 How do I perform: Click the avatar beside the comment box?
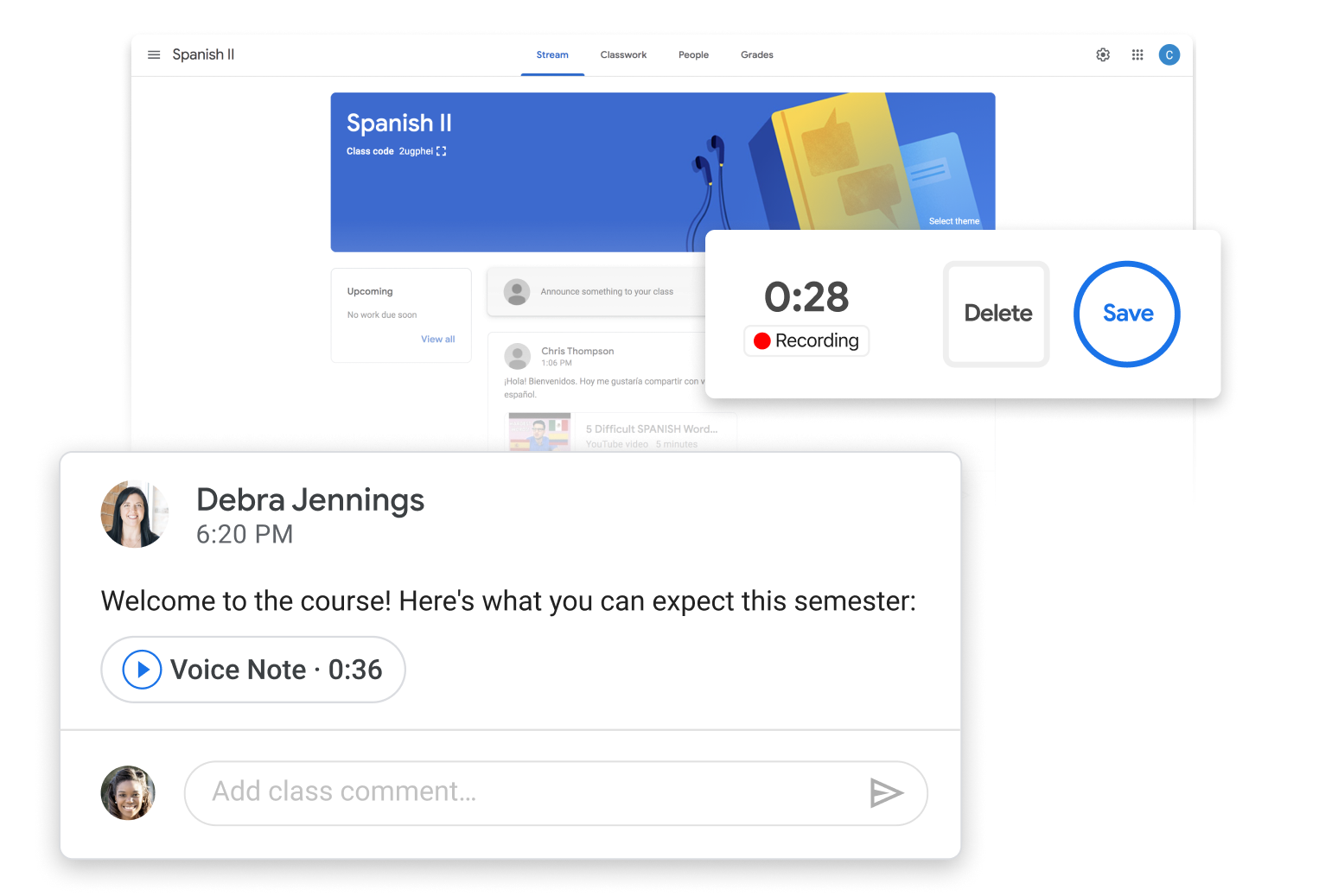point(127,792)
